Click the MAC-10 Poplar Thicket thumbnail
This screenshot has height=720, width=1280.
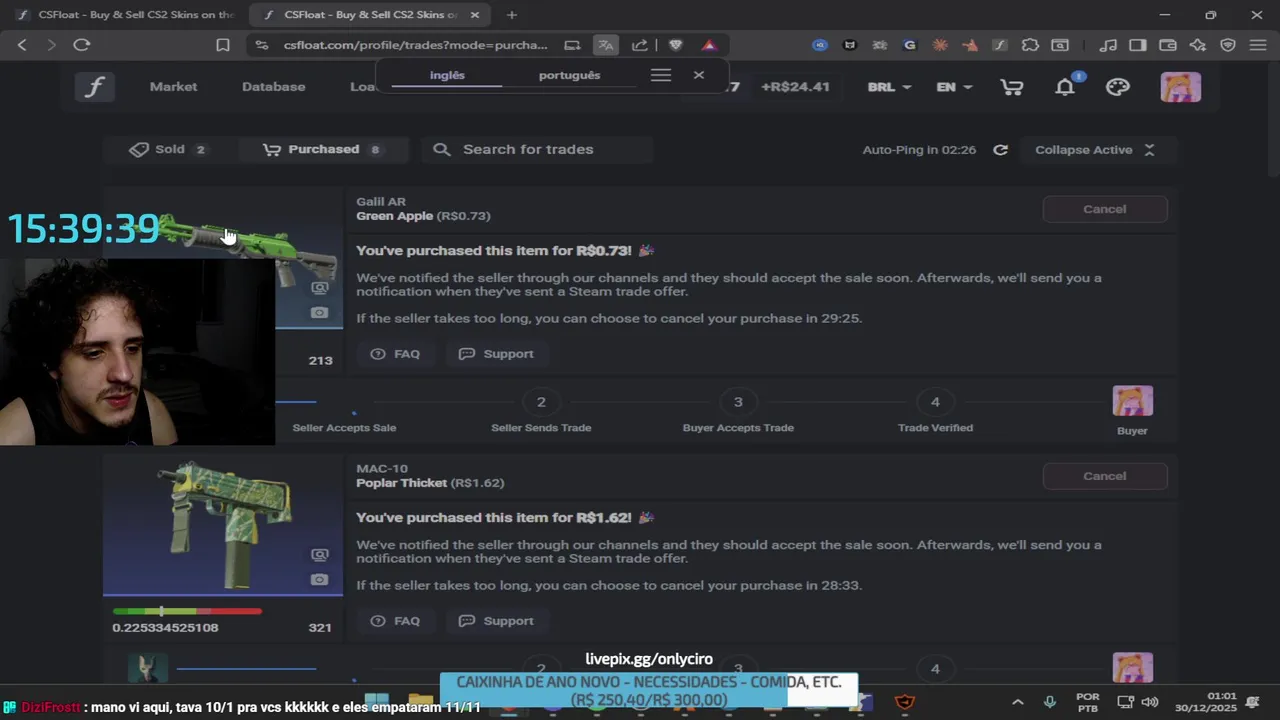(x=223, y=527)
